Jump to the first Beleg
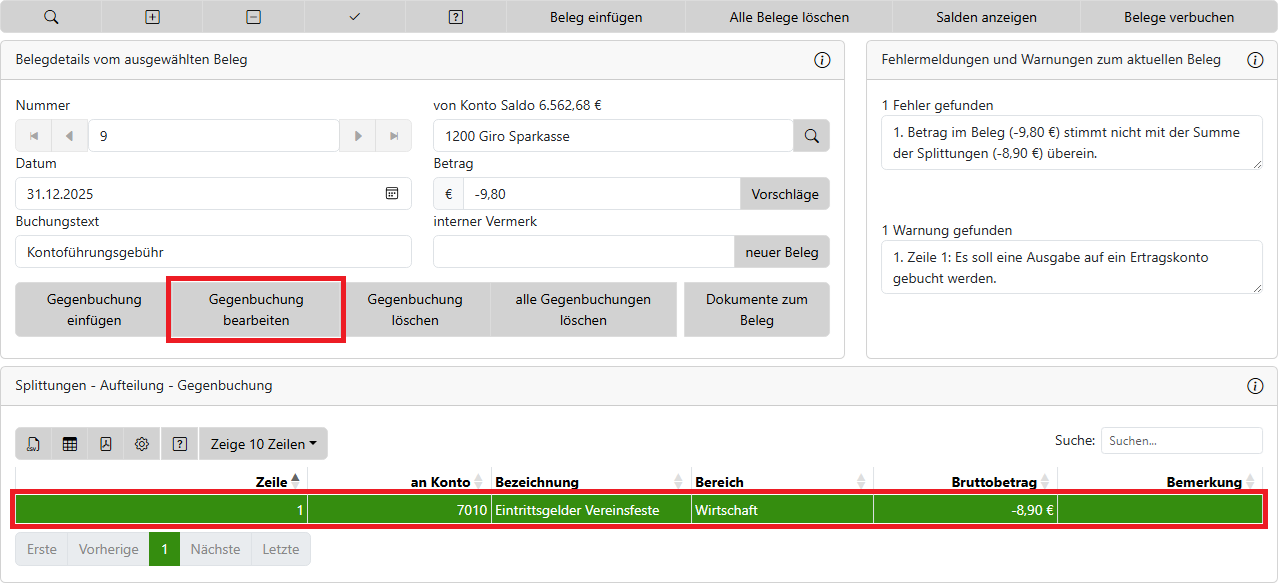Viewport: 1278px width, 583px height. click(34, 136)
